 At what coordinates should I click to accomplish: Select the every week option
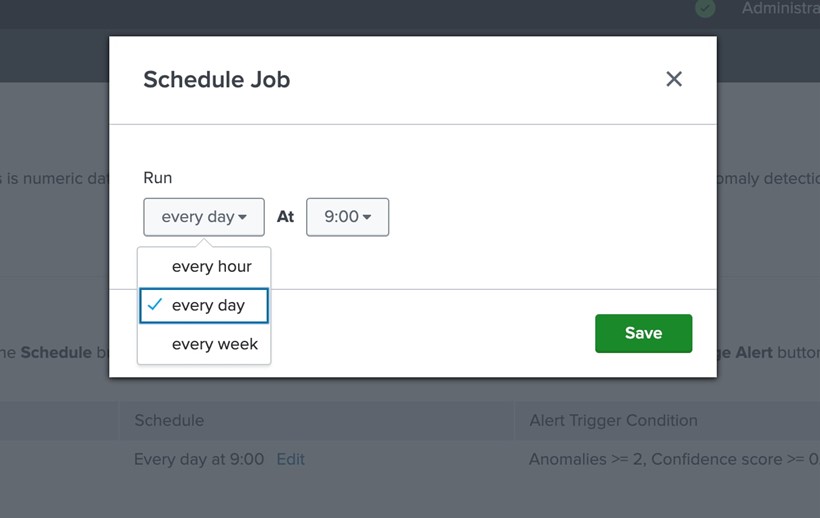click(214, 344)
